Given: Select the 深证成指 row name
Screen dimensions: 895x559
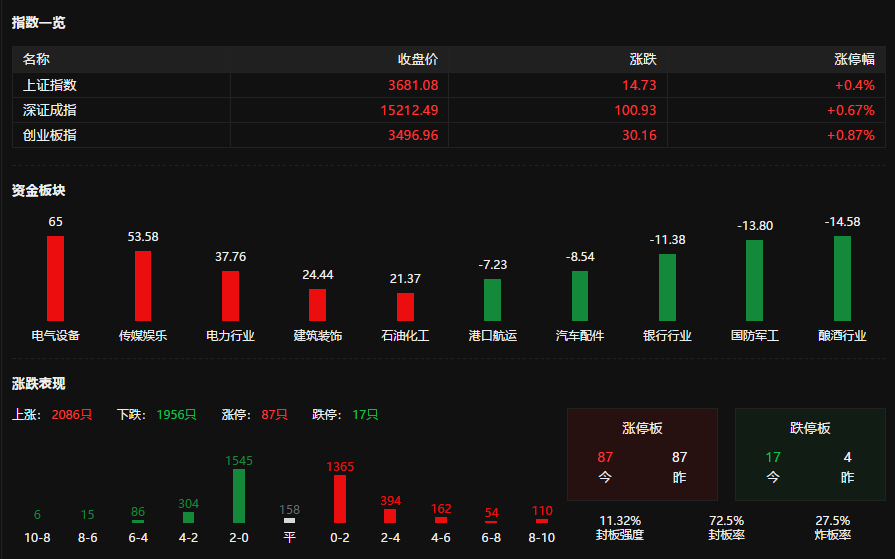Looking at the screenshot, I should point(50,110).
